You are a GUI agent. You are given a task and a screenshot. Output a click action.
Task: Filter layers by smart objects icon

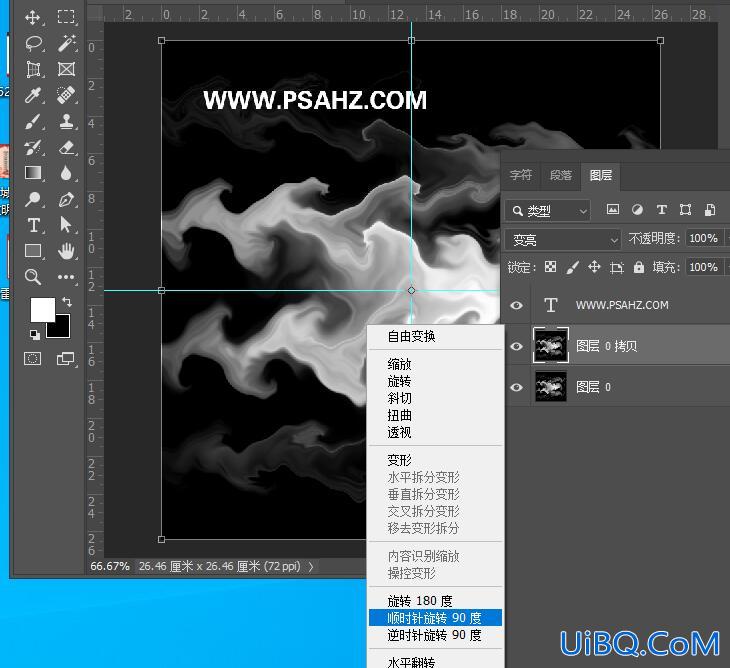(x=710, y=209)
